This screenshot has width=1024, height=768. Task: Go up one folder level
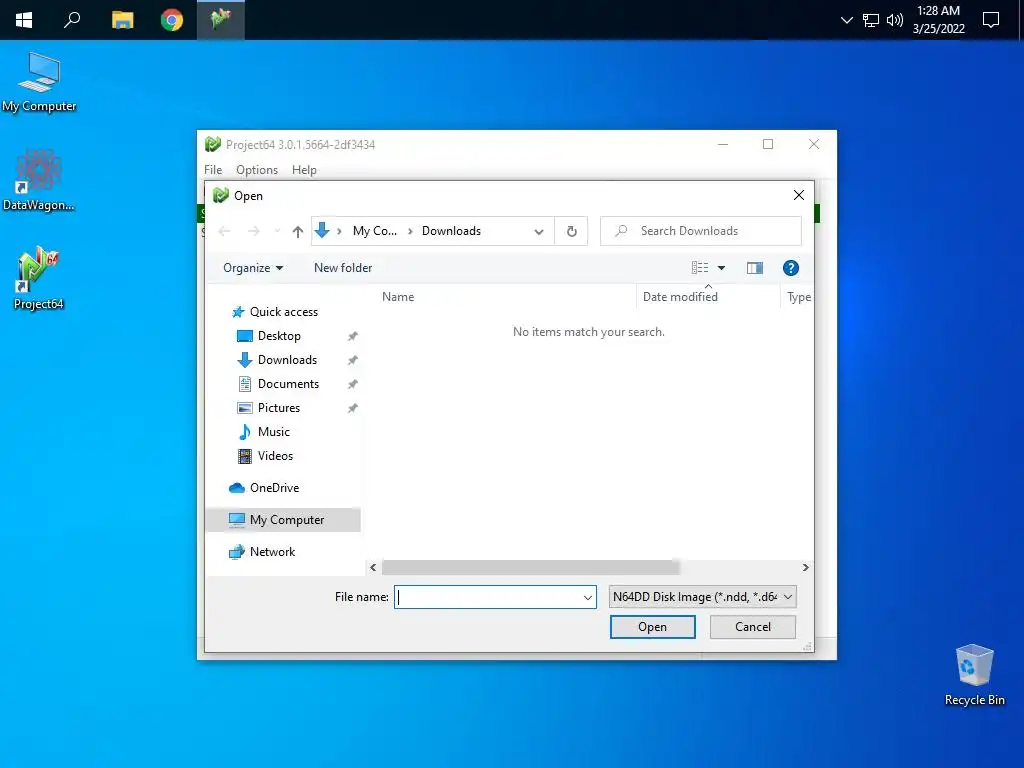click(x=298, y=231)
